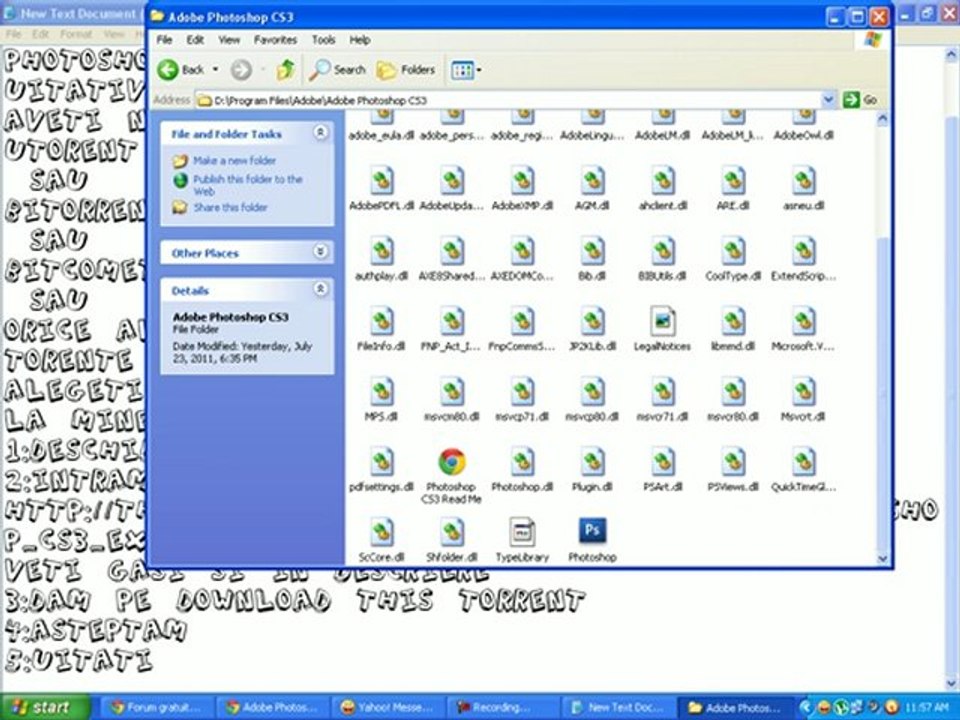The width and height of the screenshot is (960, 720).
Task: Select MPS.dll file icon
Action: pyautogui.click(x=381, y=391)
